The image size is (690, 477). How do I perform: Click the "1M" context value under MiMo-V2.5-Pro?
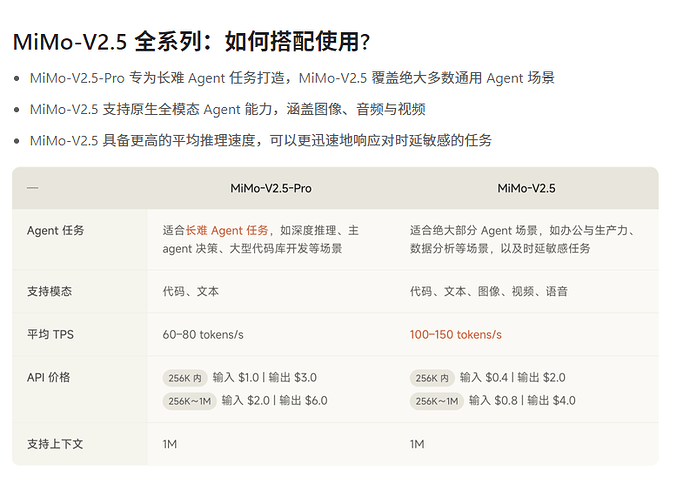(x=170, y=444)
